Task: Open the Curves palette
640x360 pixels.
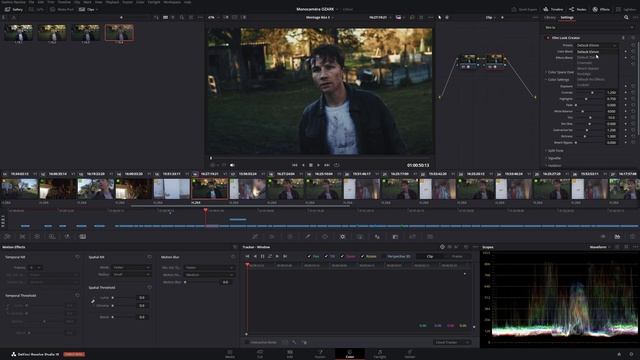Action: tap(255, 236)
